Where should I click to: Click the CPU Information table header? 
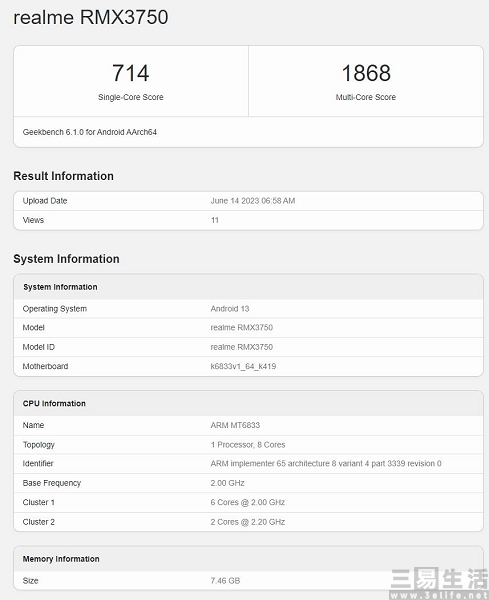click(x=54, y=404)
